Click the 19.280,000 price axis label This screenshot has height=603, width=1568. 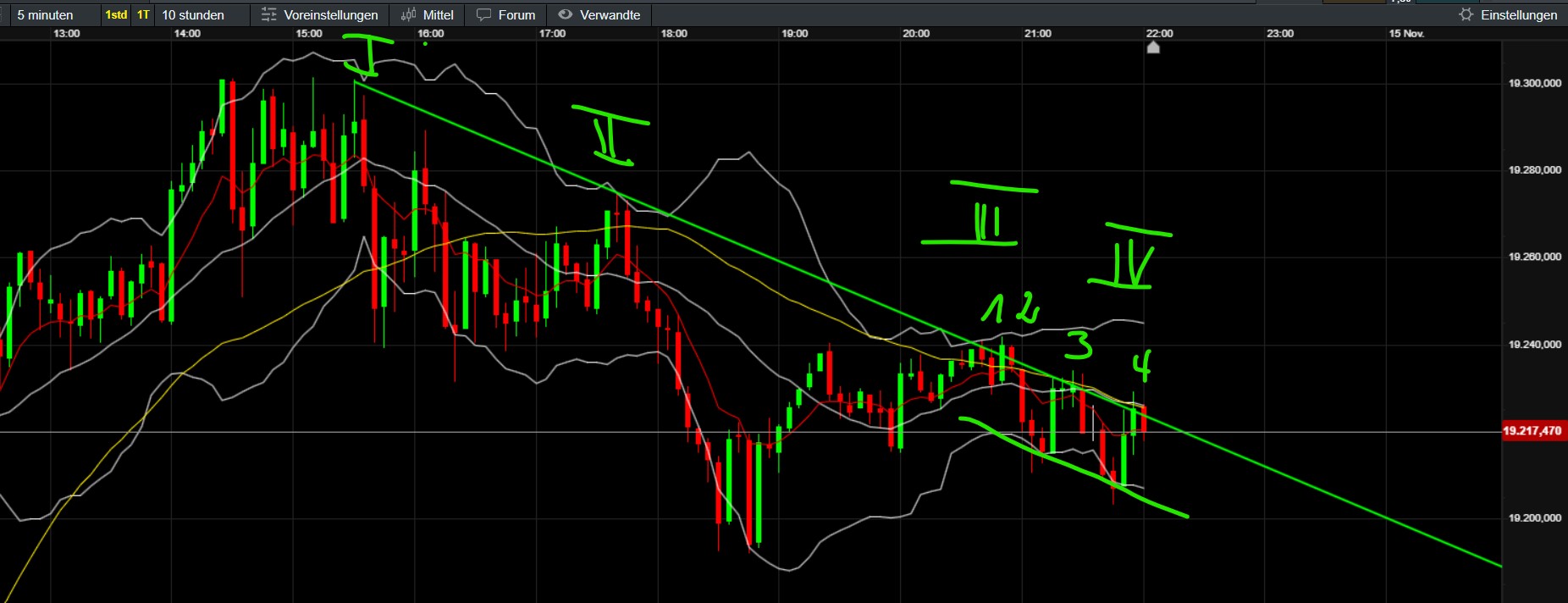click(x=1535, y=170)
